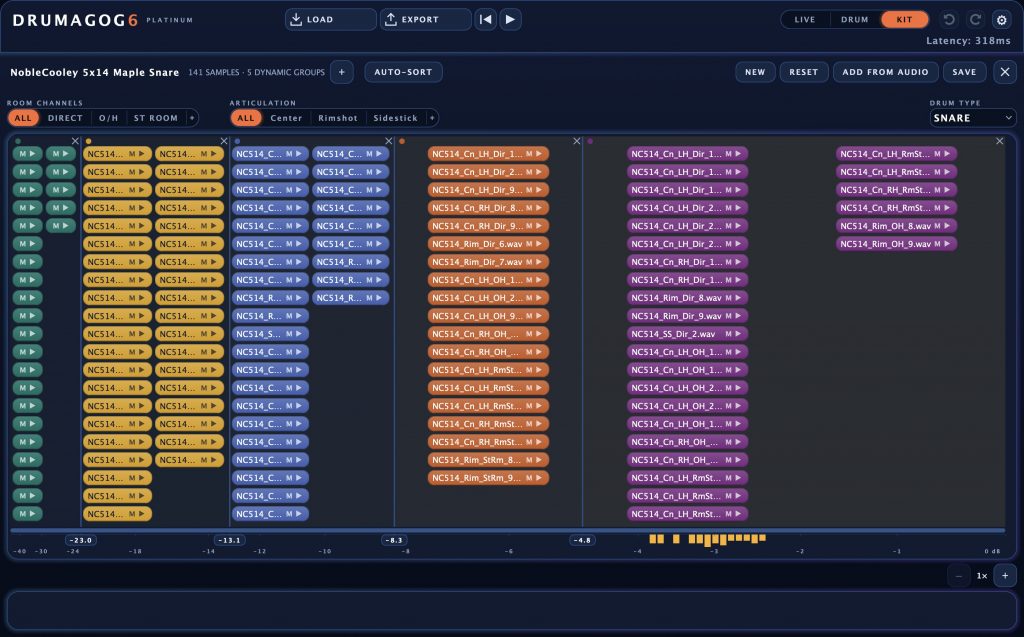Play the NC514_Rim_OH_9.wav sample

coord(947,244)
